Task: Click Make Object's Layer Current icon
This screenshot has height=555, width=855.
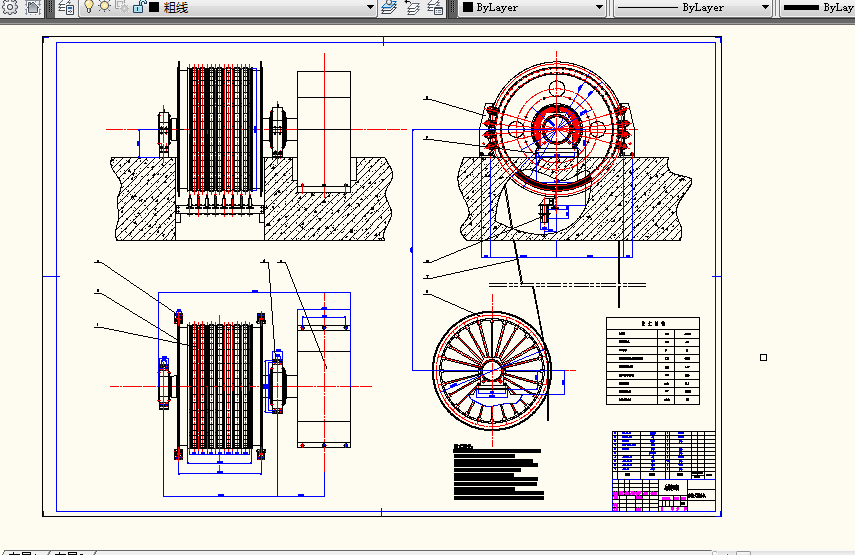Action: [389, 7]
